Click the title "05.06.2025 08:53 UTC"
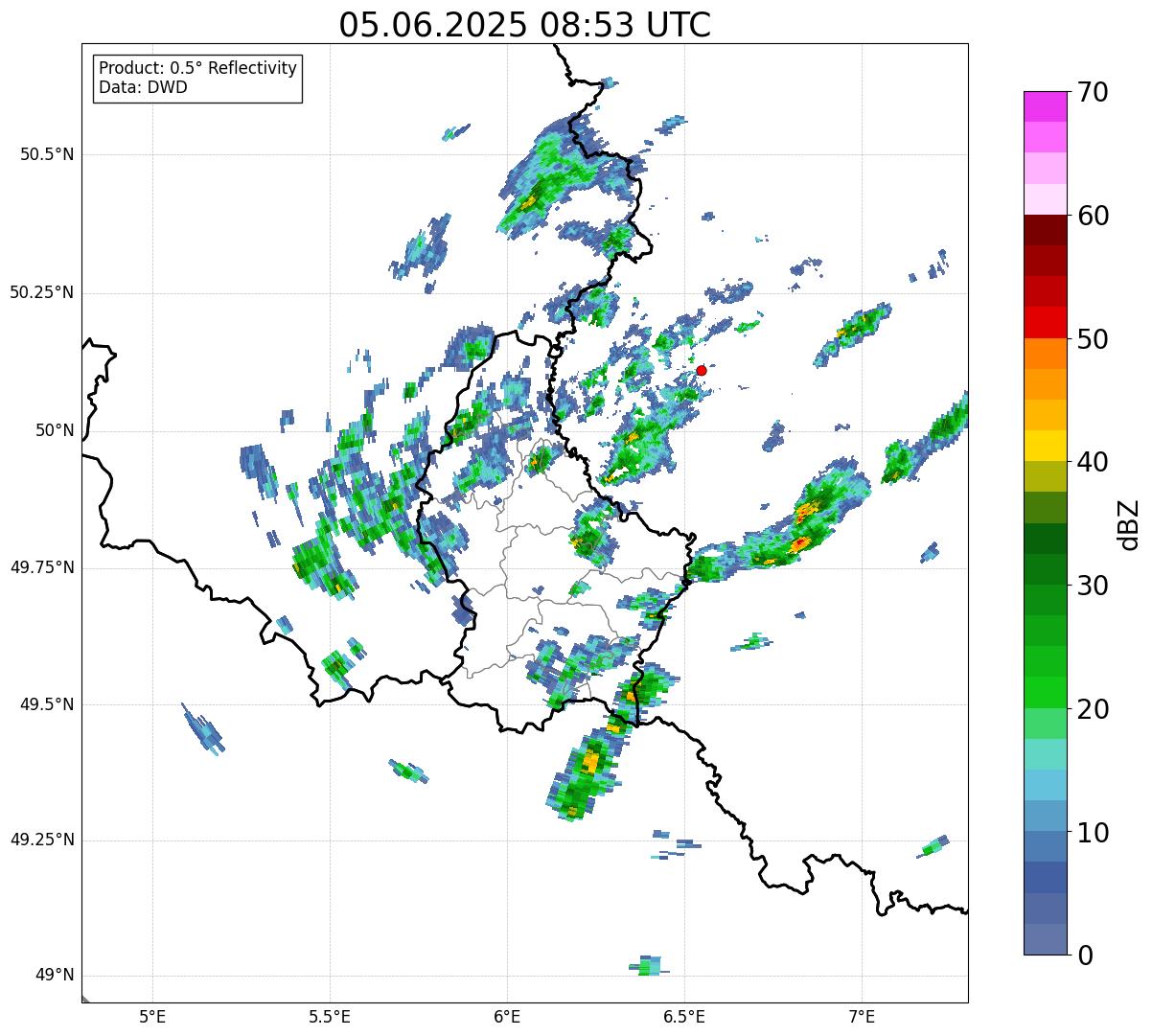Image resolution: width=1152 pixels, height=1036 pixels. click(x=525, y=25)
